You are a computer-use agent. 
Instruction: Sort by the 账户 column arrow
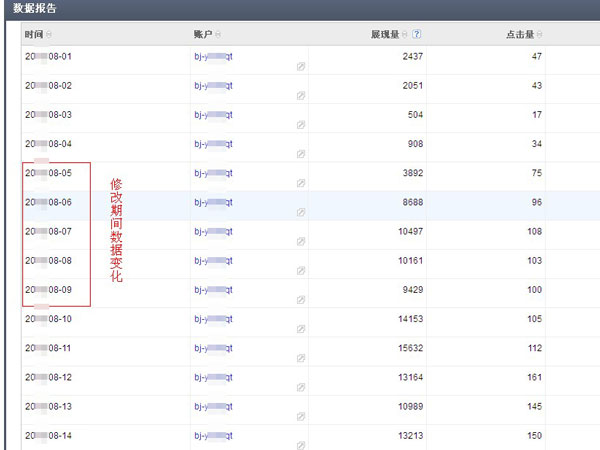point(219,35)
